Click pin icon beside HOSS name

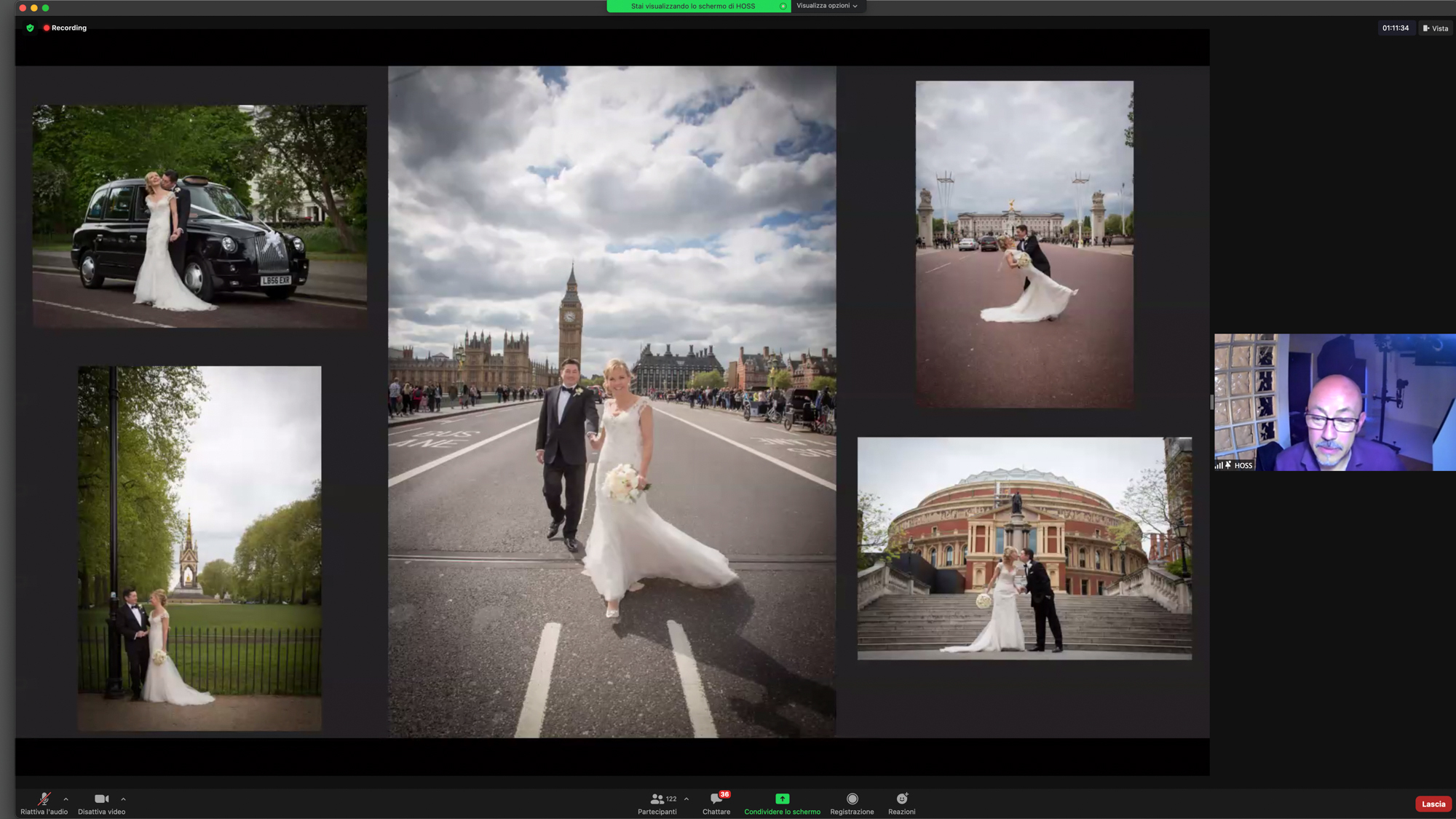click(1228, 465)
